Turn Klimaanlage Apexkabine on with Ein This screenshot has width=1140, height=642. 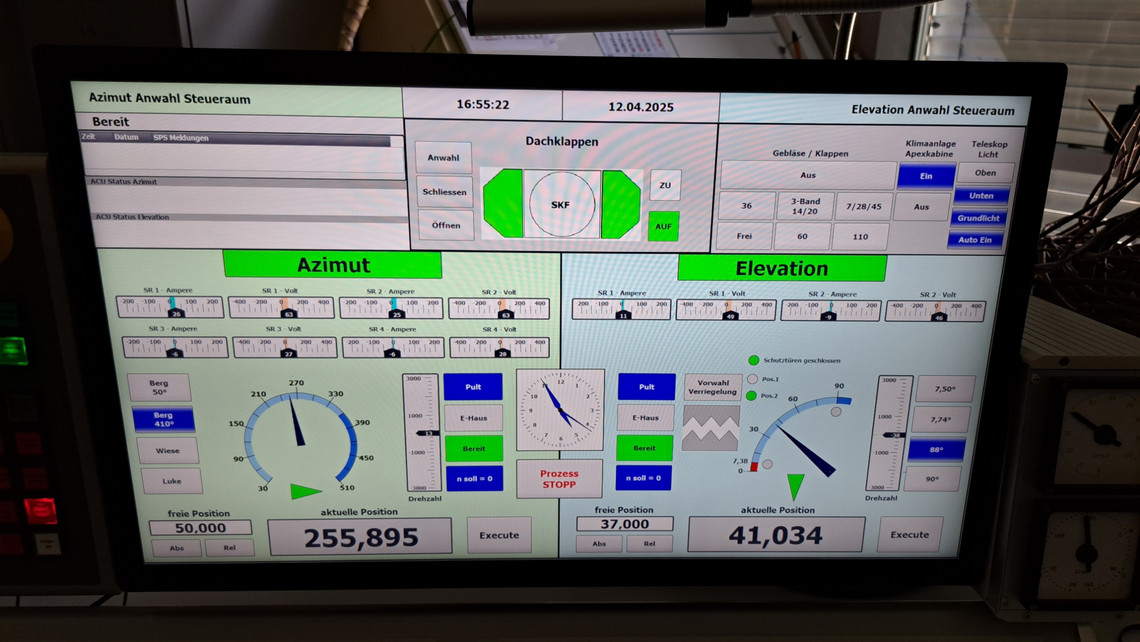coord(925,175)
